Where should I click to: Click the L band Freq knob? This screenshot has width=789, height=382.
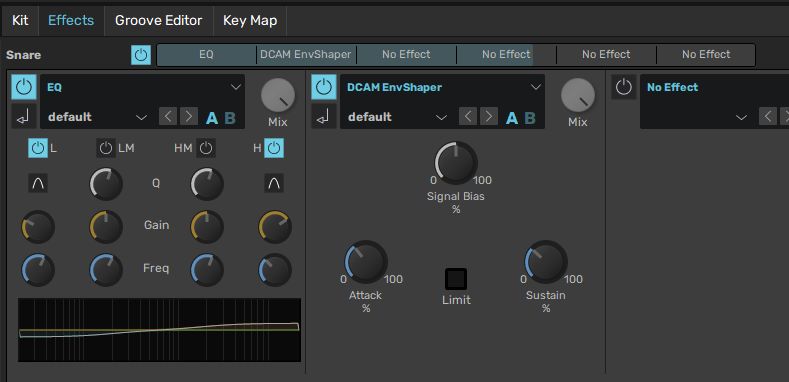click(38, 270)
